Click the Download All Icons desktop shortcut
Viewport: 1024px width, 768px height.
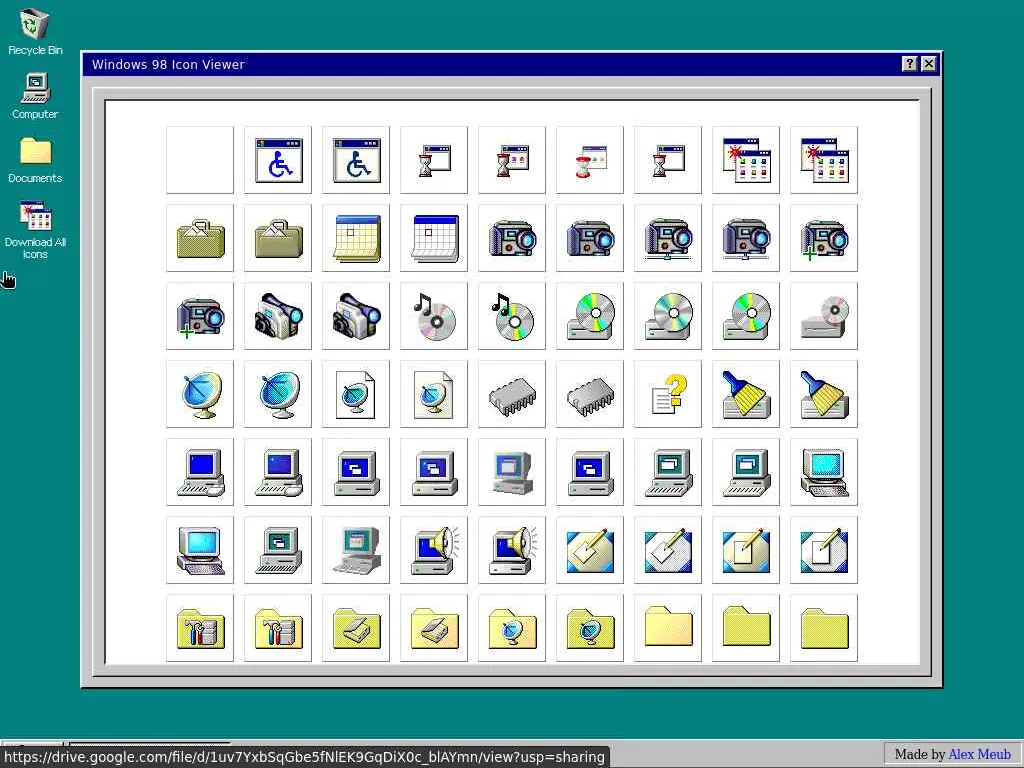(x=35, y=229)
